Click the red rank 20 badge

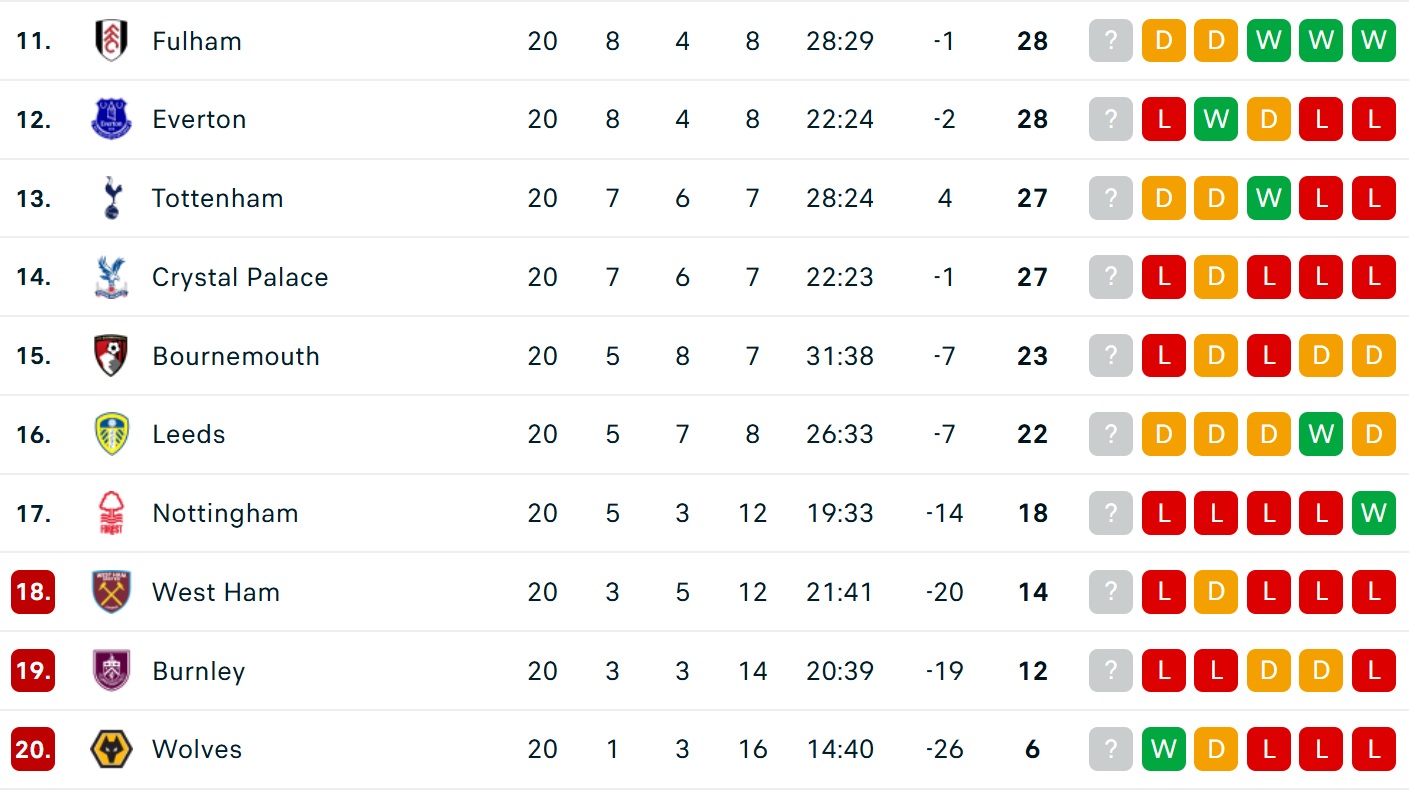click(x=33, y=749)
